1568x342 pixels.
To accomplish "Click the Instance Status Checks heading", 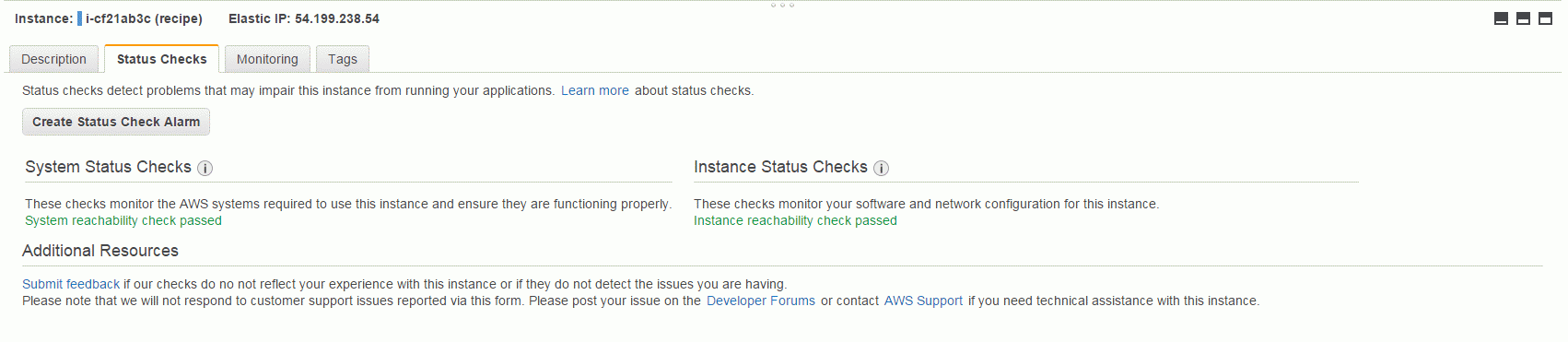I will coord(780,167).
